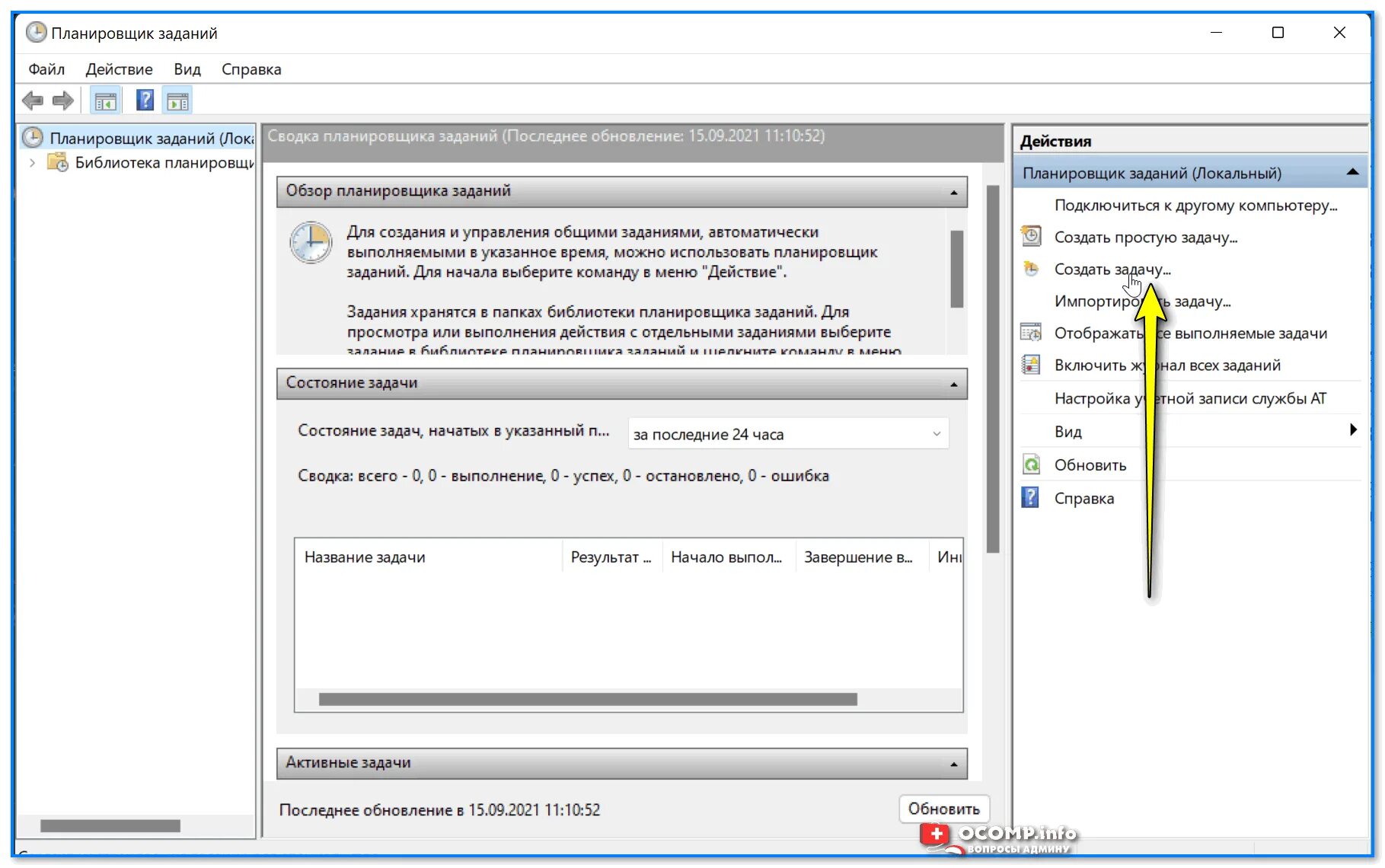Click the clock icon of the tree root node
Screen dimensions: 1385x868
pyautogui.click(x=33, y=138)
